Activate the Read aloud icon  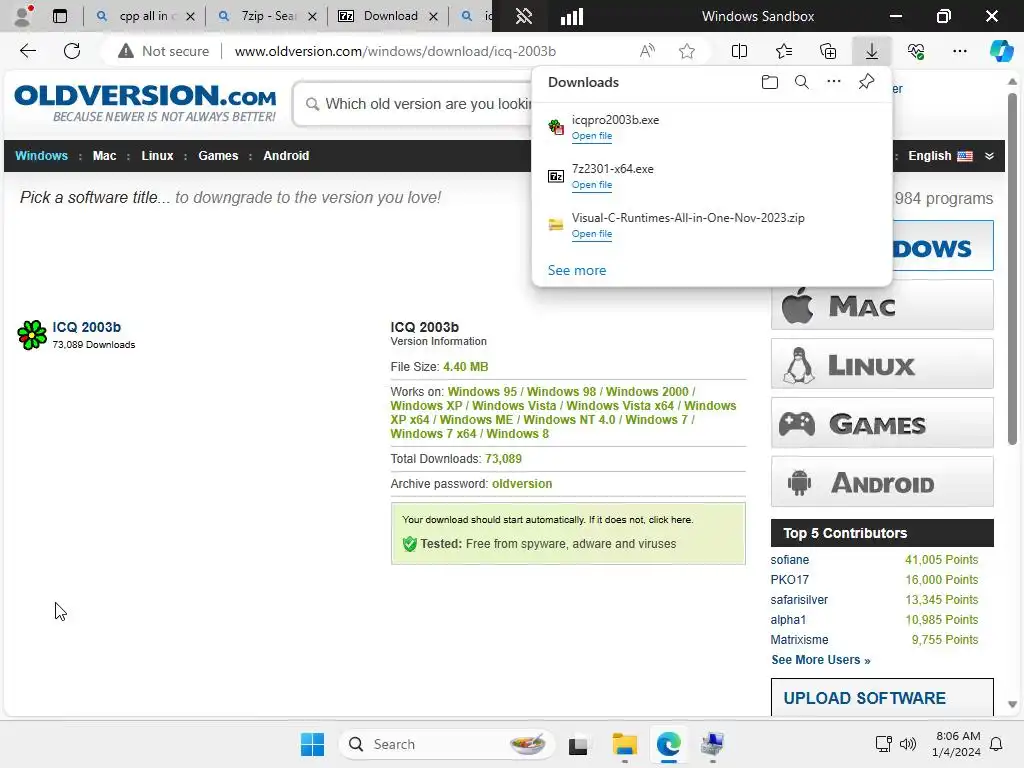click(647, 51)
